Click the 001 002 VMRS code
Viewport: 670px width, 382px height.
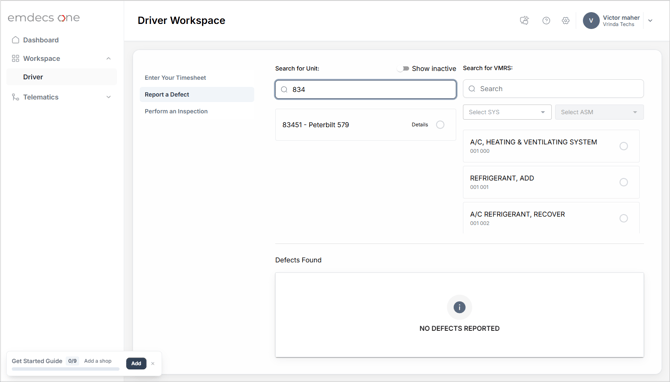(480, 223)
